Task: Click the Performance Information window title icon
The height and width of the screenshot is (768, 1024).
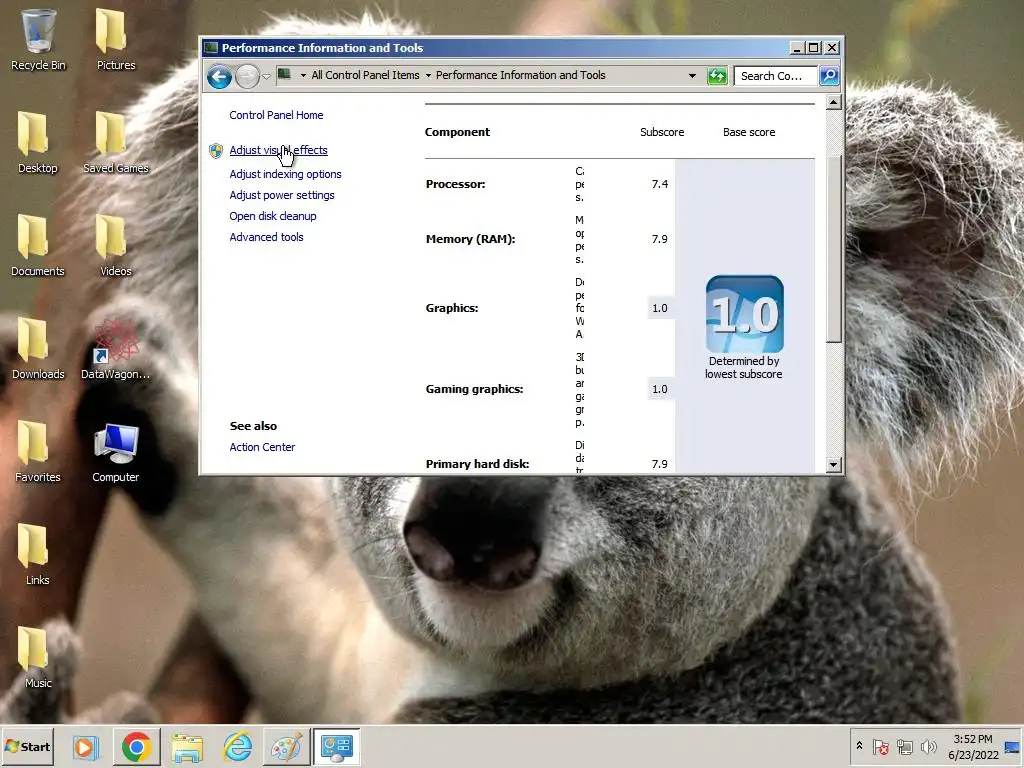Action: pyautogui.click(x=210, y=48)
